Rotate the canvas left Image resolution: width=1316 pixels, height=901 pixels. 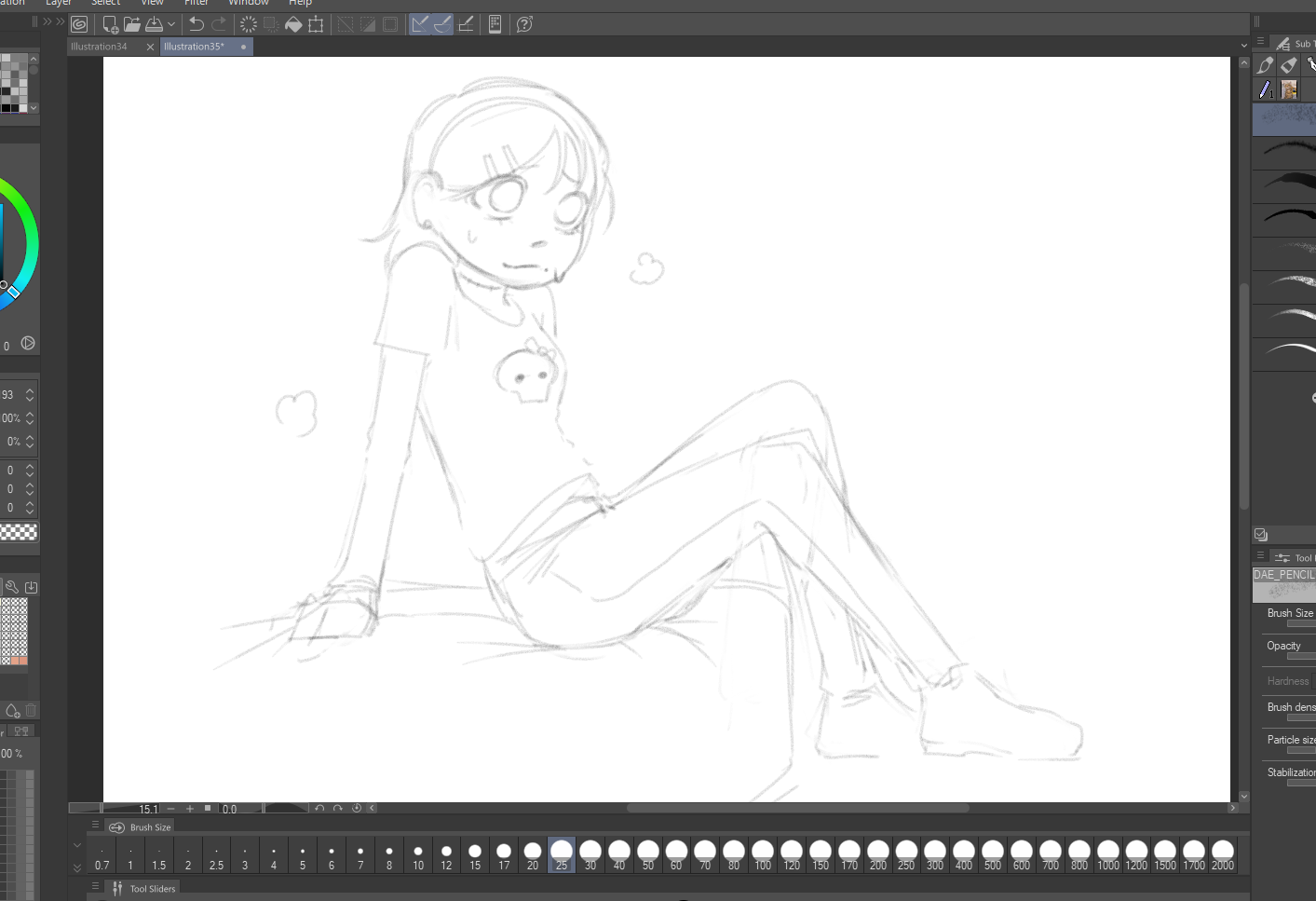tap(319, 809)
